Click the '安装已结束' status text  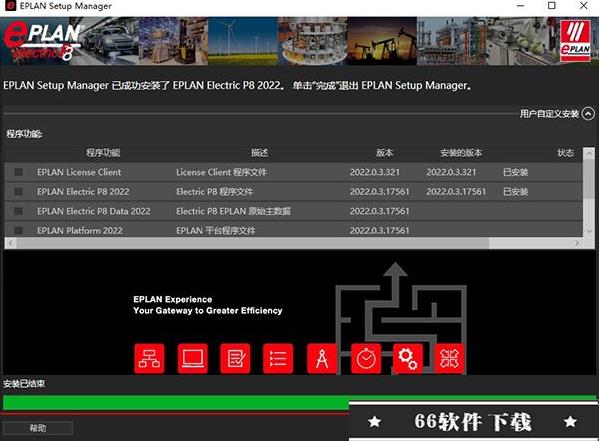click(24, 384)
